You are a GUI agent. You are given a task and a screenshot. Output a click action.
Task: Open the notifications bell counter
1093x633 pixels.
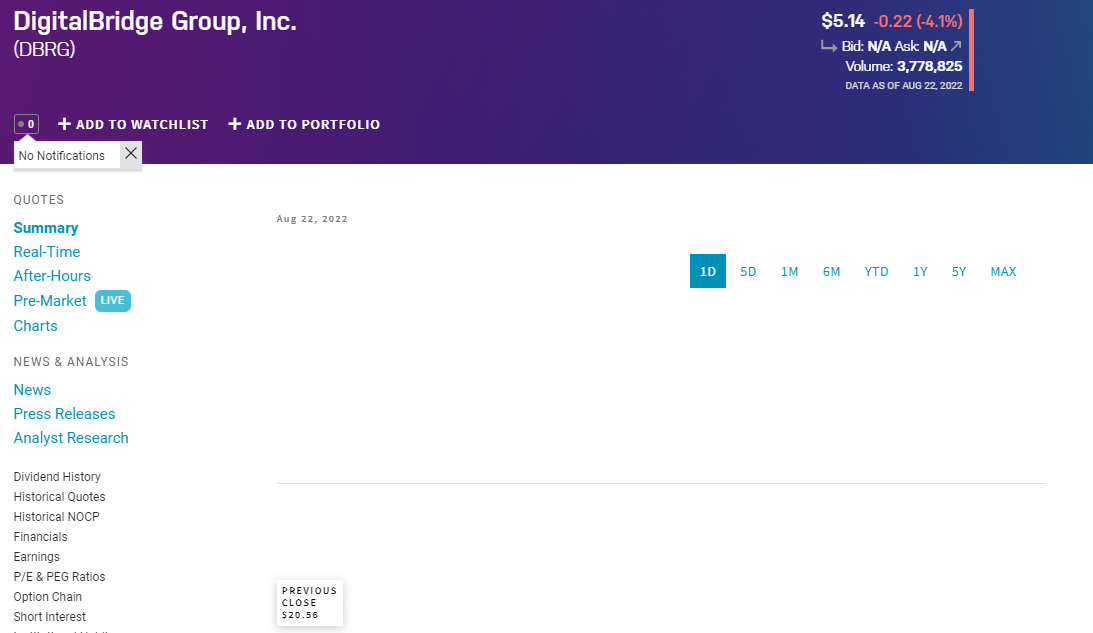click(x=26, y=125)
